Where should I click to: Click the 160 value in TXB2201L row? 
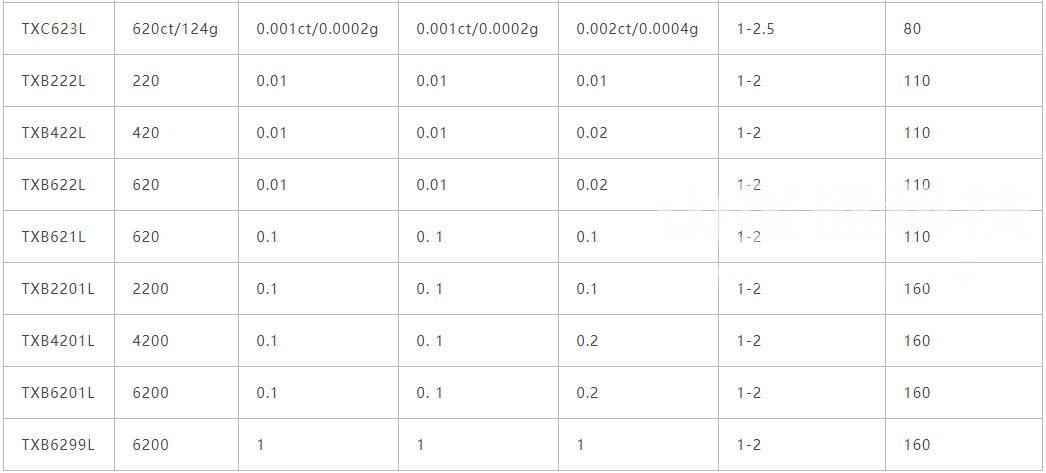point(917,289)
